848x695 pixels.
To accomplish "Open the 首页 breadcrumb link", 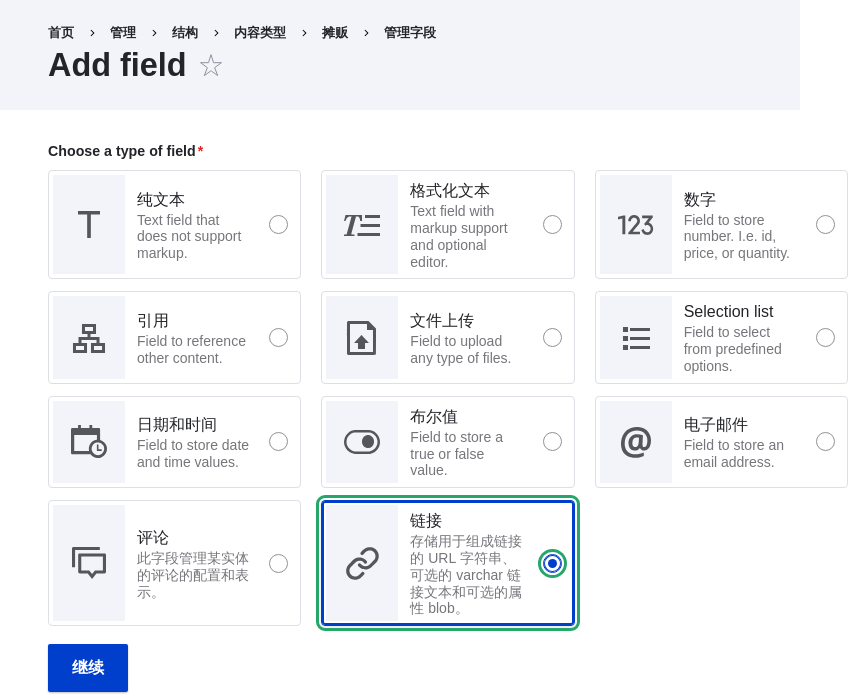I will pyautogui.click(x=61, y=32).
